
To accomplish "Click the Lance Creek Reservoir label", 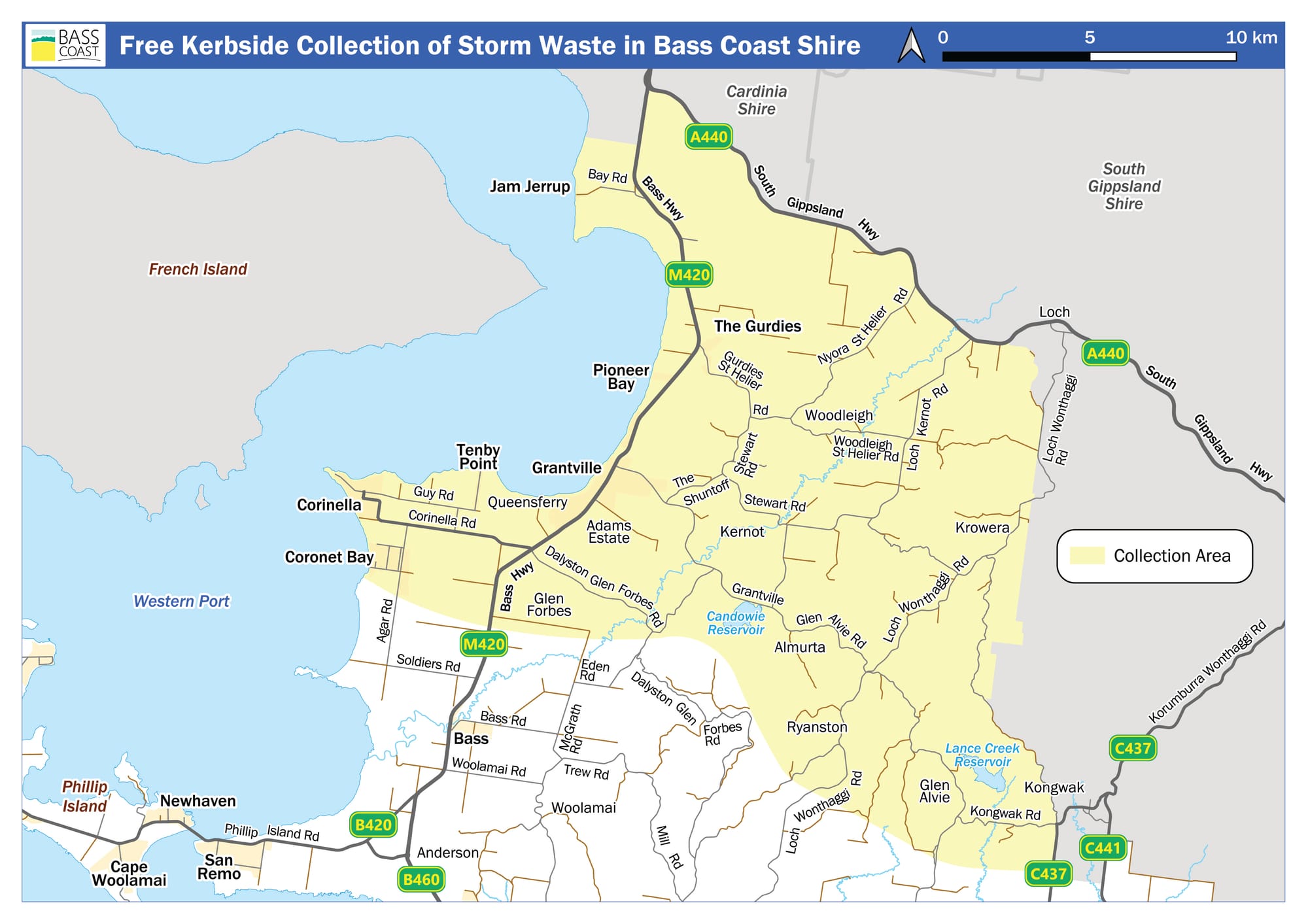I will (x=982, y=755).
